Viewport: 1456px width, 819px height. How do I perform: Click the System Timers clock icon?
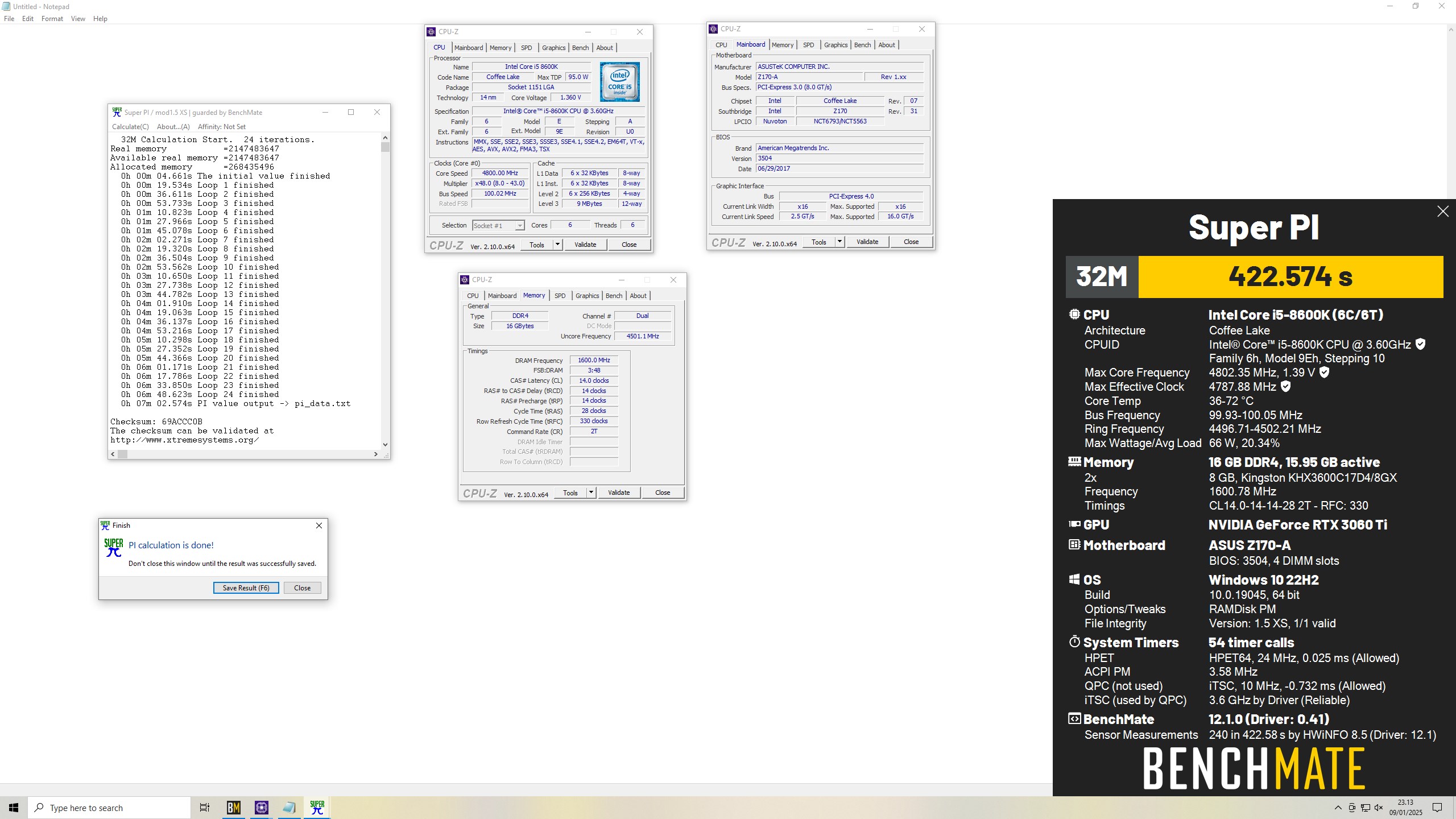click(x=1074, y=642)
